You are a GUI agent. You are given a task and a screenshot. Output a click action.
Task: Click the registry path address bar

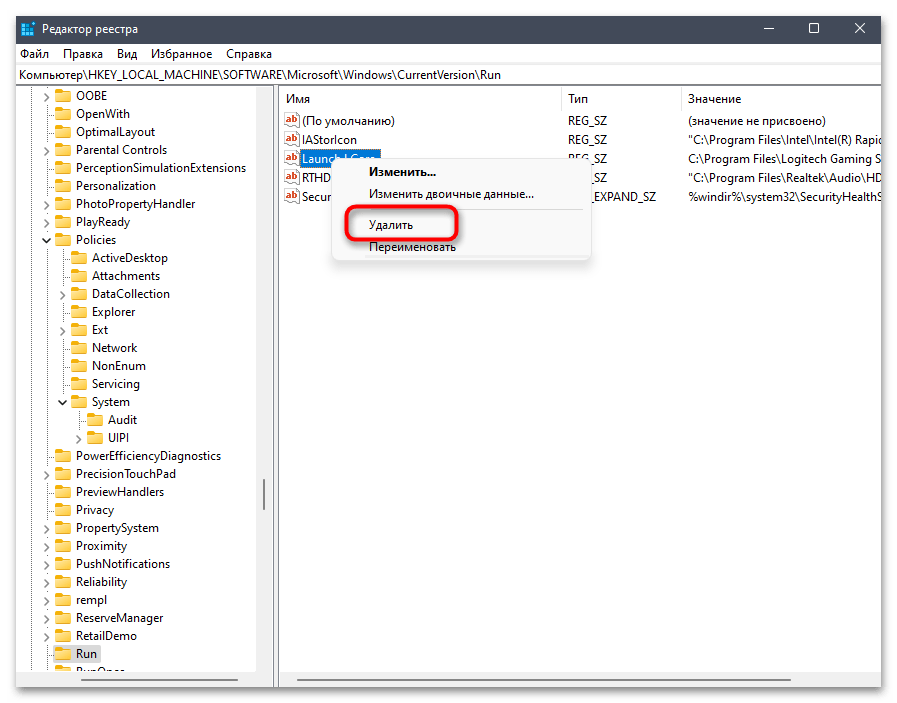point(448,75)
